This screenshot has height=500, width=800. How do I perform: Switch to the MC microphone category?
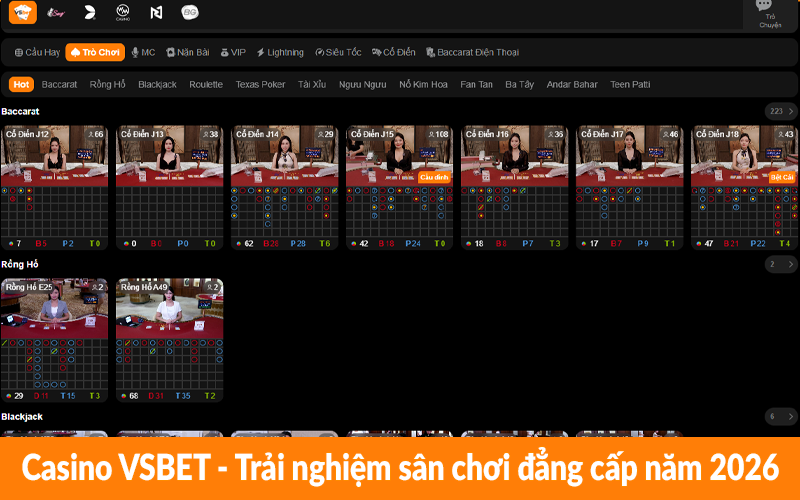[143, 52]
